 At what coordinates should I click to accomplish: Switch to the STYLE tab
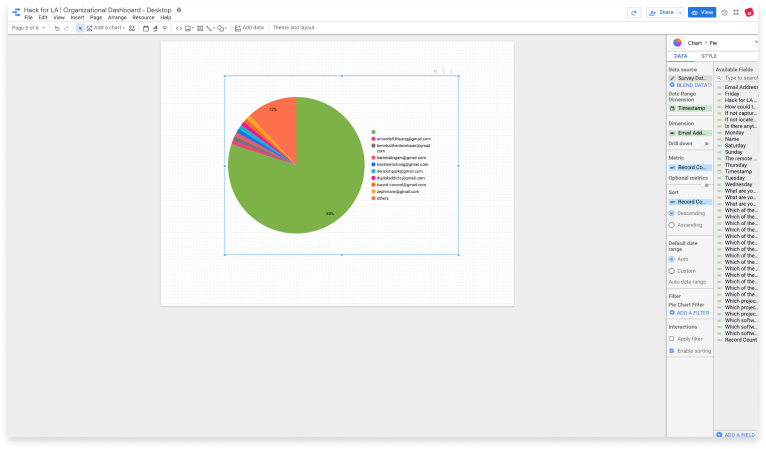tap(708, 56)
